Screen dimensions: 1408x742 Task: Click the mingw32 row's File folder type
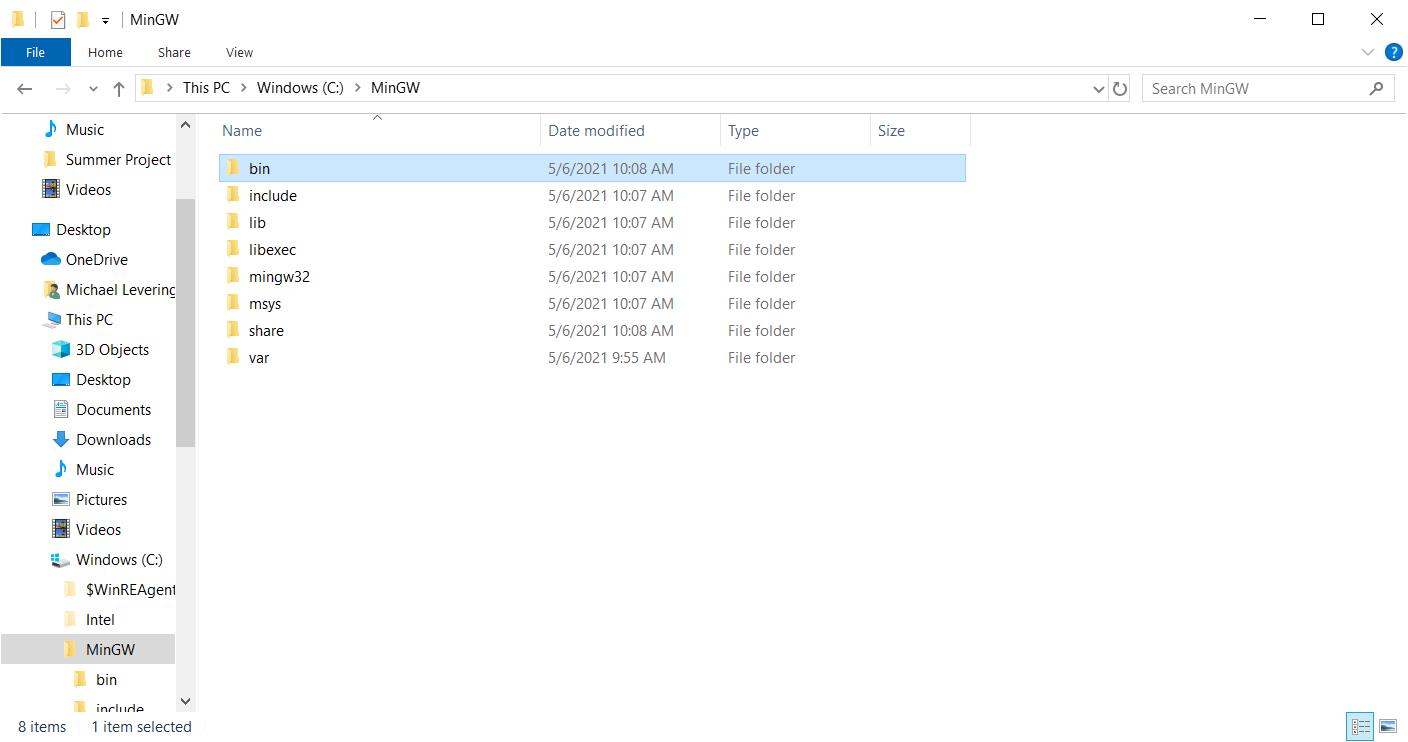point(761,276)
